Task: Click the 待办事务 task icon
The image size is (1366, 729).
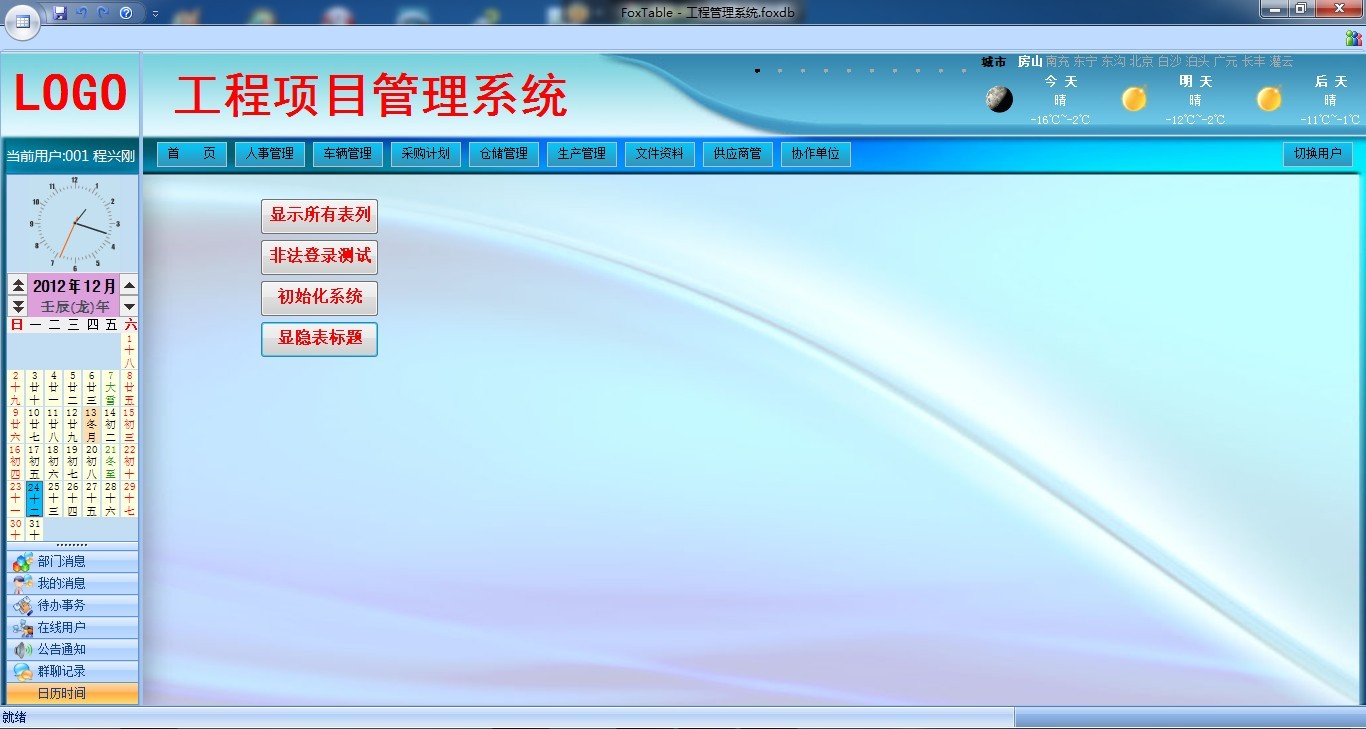Action: point(22,606)
